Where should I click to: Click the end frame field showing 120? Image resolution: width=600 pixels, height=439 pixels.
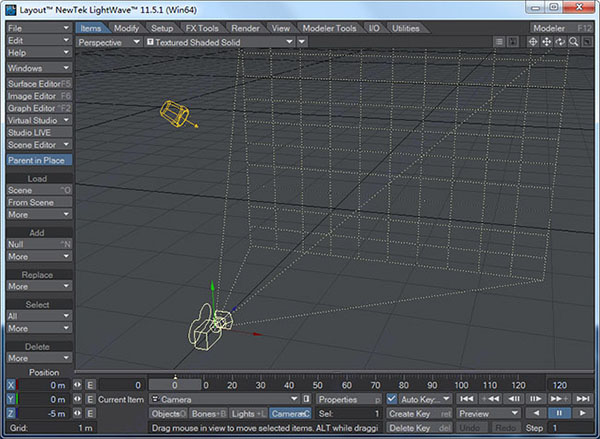point(571,385)
